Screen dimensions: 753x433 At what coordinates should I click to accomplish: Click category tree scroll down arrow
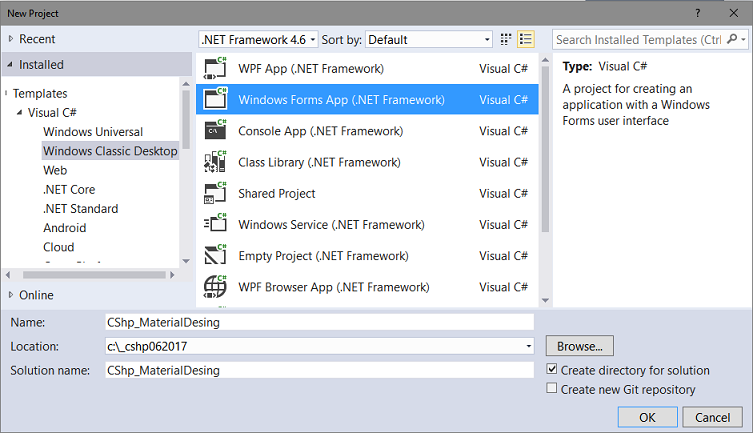pyautogui.click(x=186, y=261)
